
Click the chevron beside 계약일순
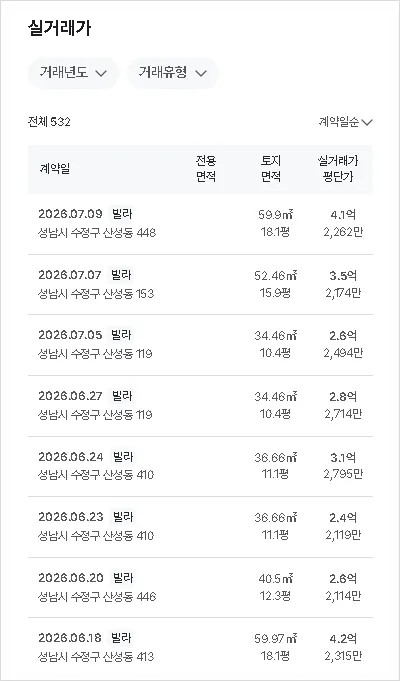click(x=367, y=123)
